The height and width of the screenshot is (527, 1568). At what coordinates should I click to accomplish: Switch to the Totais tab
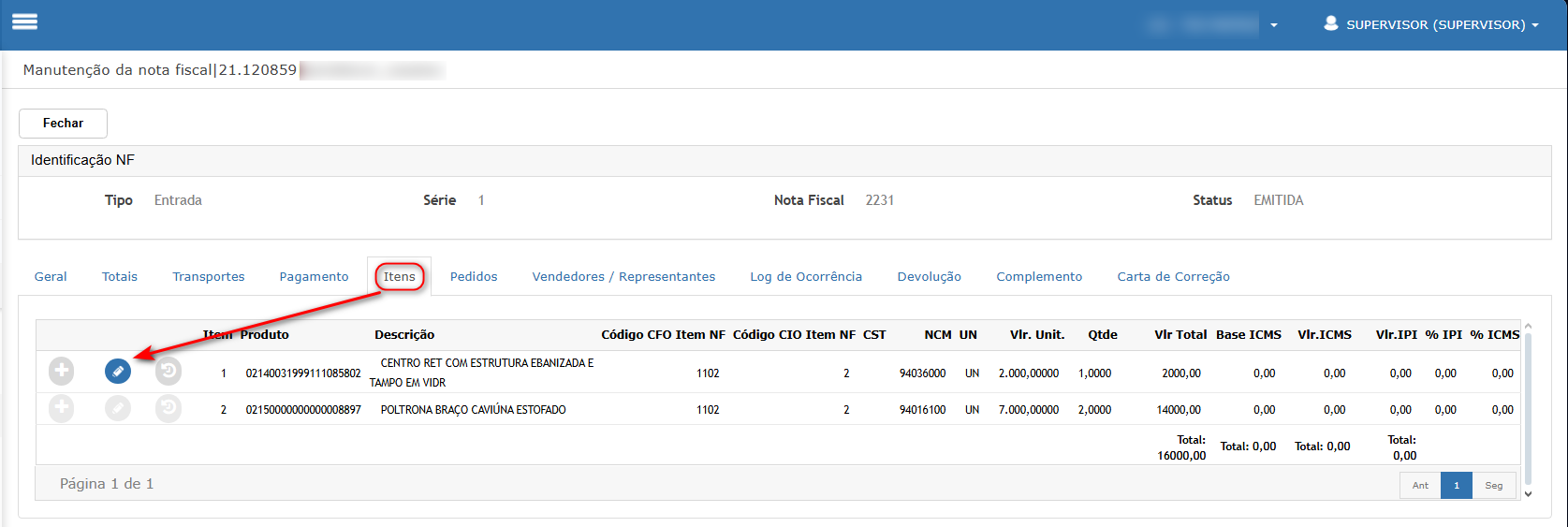coord(120,276)
